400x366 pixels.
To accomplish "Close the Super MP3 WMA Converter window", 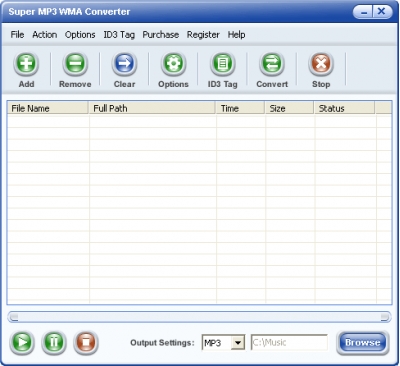I will pos(382,12).
